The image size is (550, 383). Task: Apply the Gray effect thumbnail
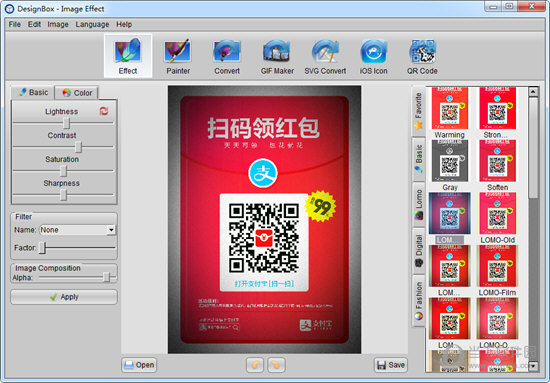tap(450, 161)
